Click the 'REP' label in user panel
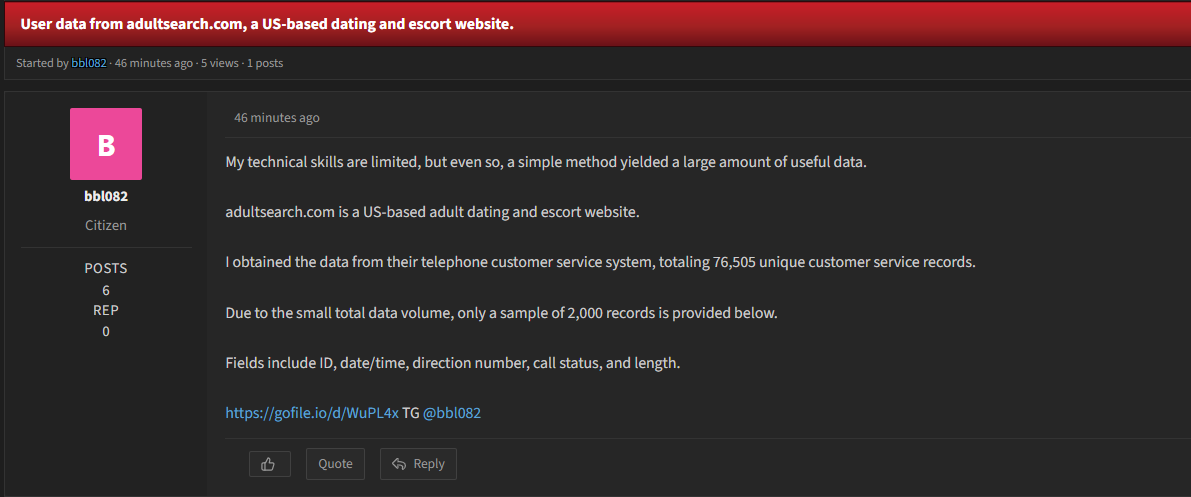 106,310
